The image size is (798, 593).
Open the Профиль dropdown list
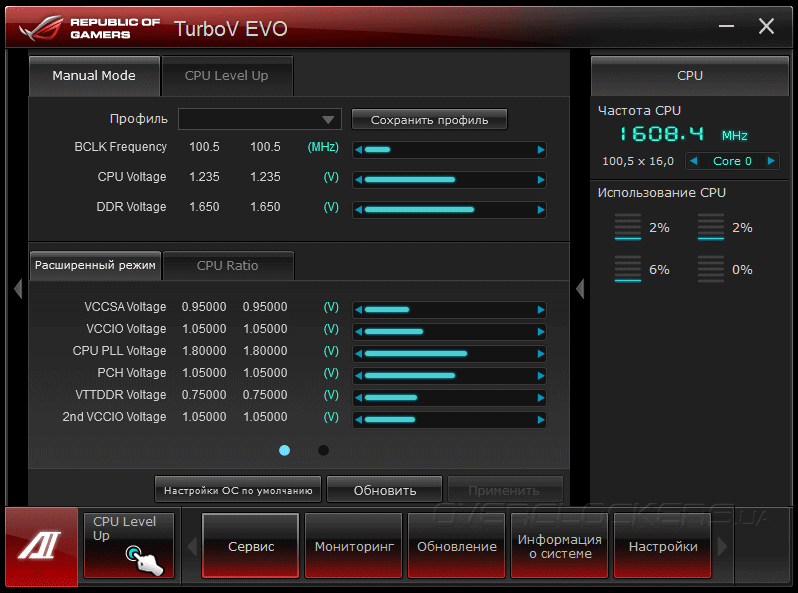coord(260,120)
